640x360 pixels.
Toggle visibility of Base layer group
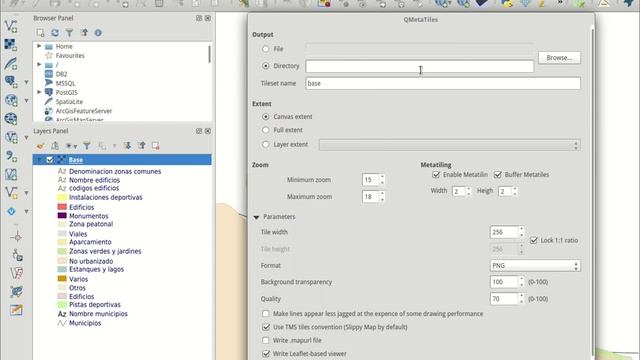[x=50, y=160]
